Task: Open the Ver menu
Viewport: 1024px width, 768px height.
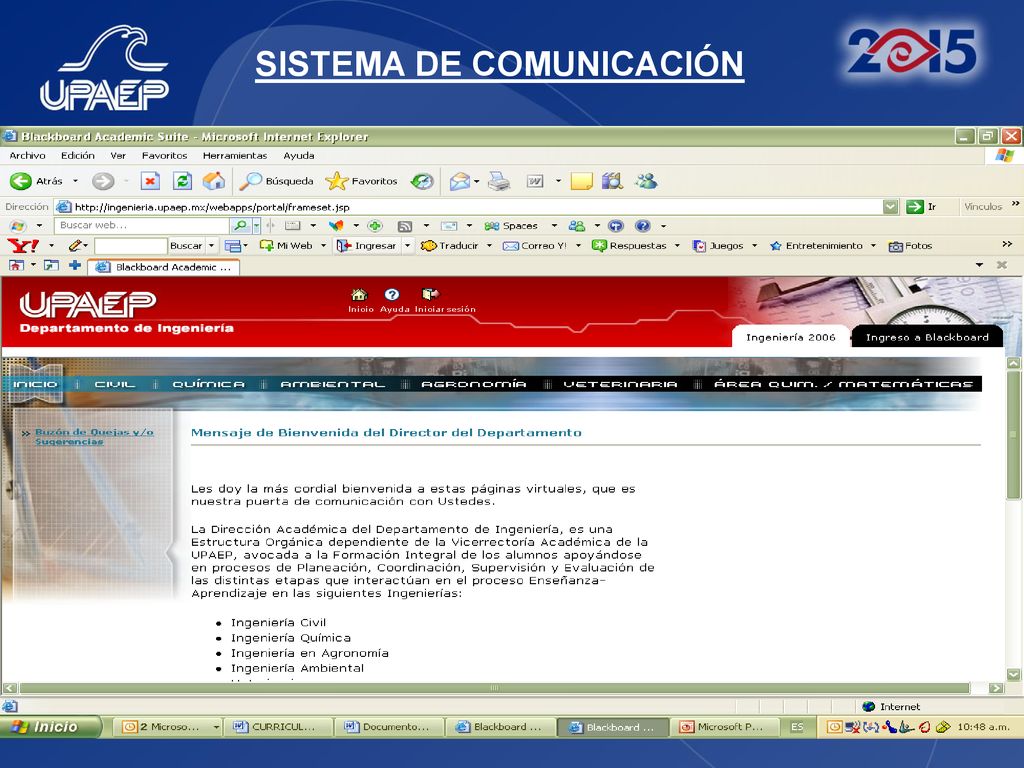Action: pos(118,155)
